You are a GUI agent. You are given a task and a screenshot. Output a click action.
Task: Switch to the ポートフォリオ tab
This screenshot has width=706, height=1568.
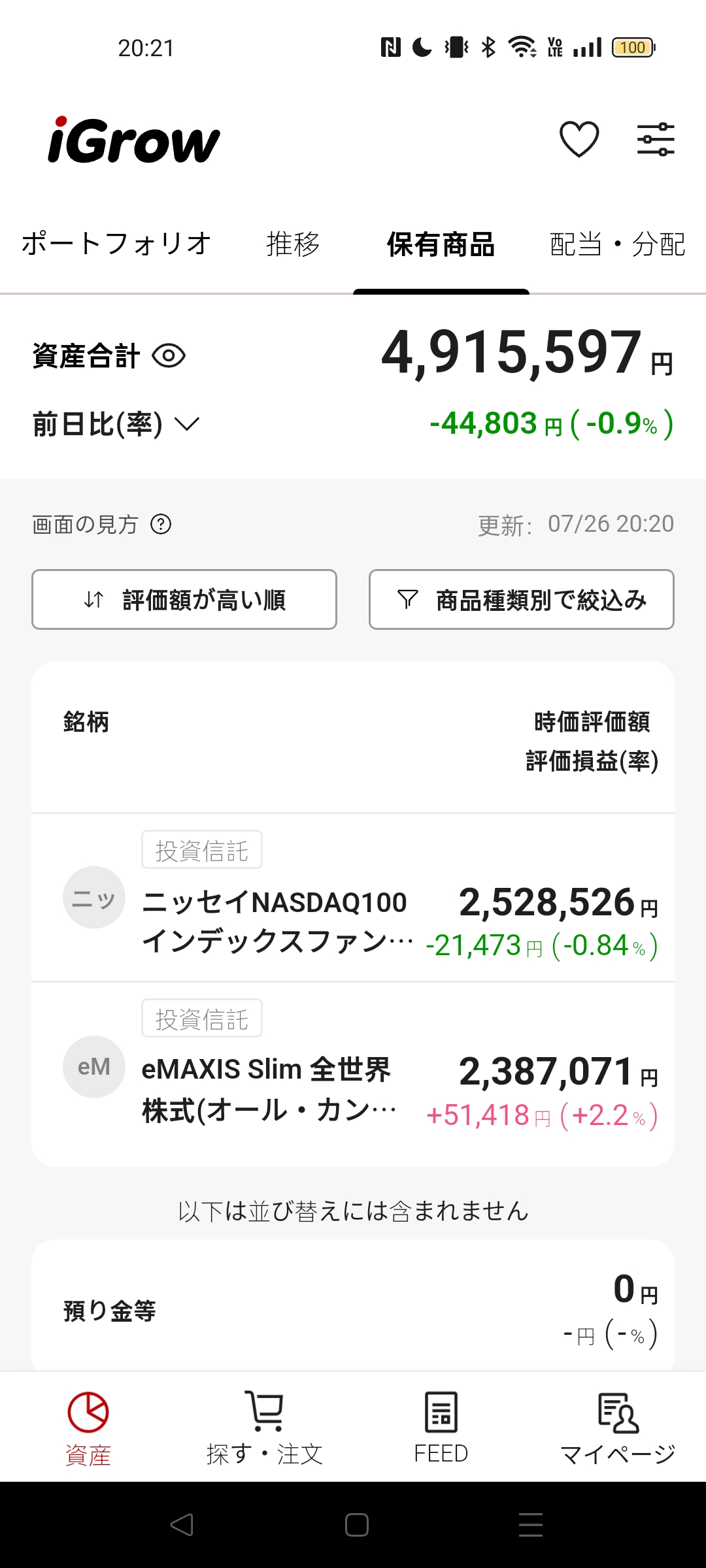pos(116,244)
